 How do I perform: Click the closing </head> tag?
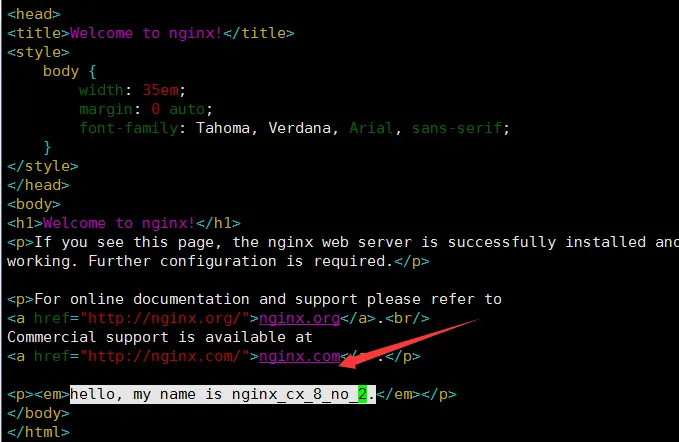click(x=38, y=185)
